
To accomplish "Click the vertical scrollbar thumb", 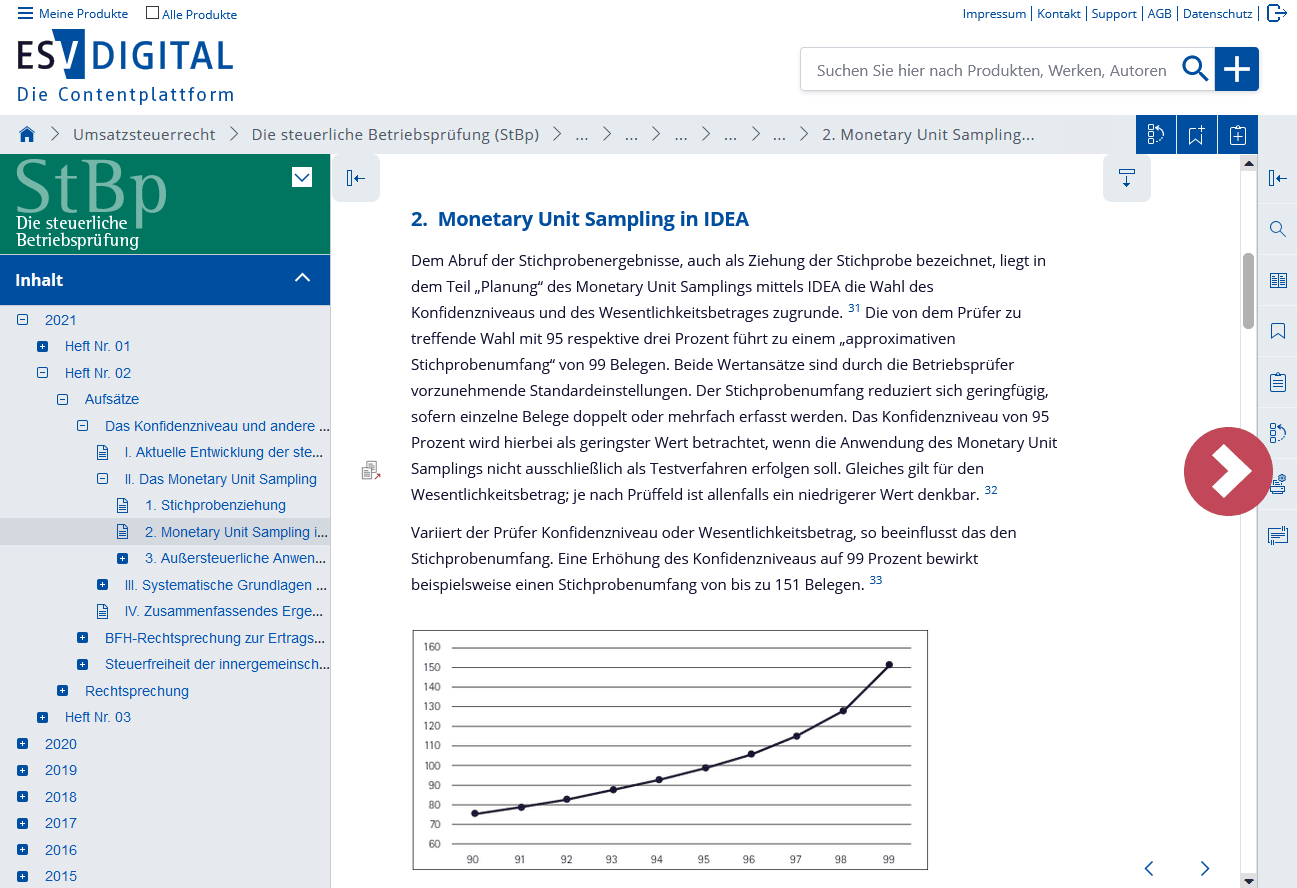I will (1248, 291).
